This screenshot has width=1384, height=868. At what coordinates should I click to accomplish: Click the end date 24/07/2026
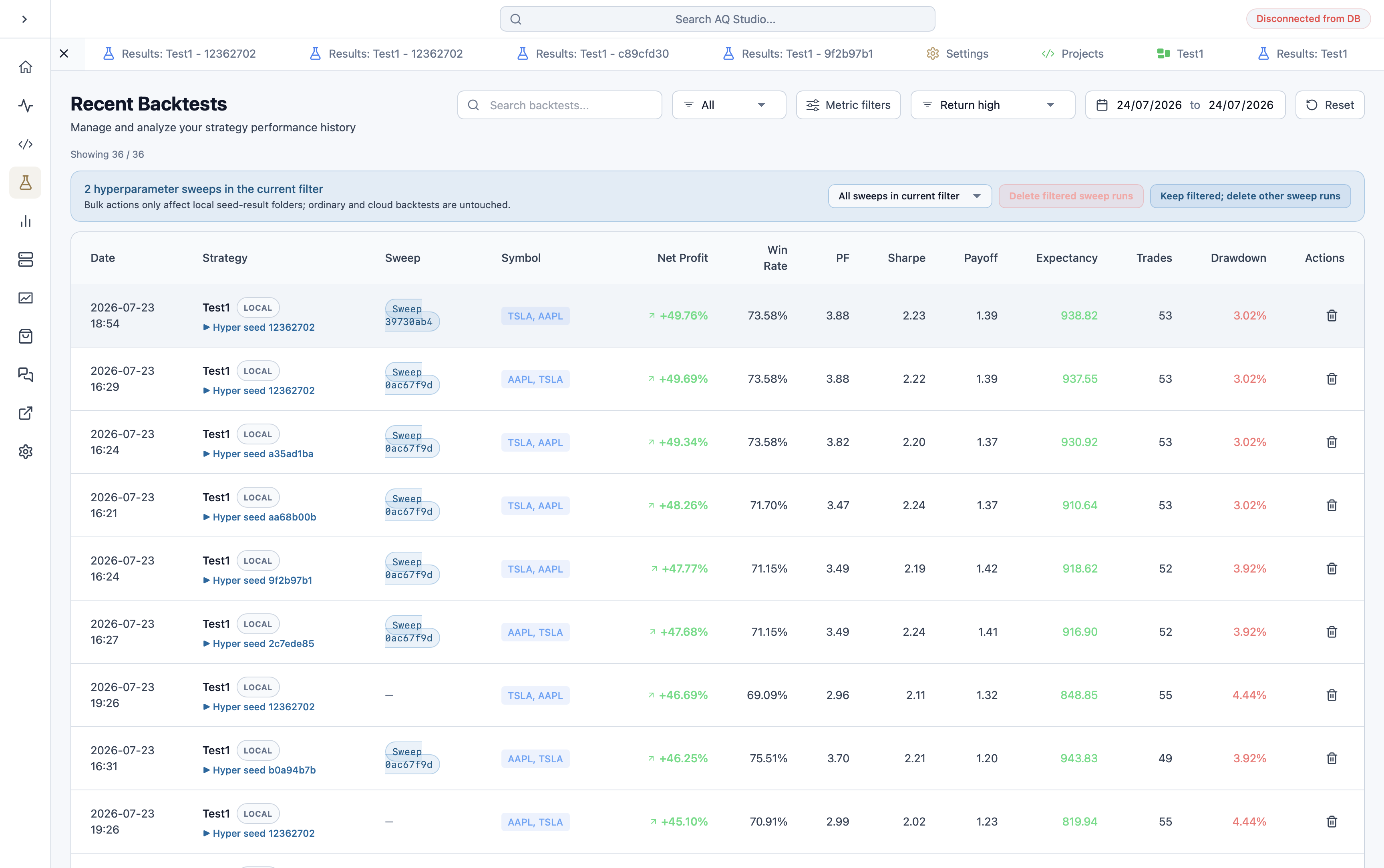pyautogui.click(x=1241, y=105)
